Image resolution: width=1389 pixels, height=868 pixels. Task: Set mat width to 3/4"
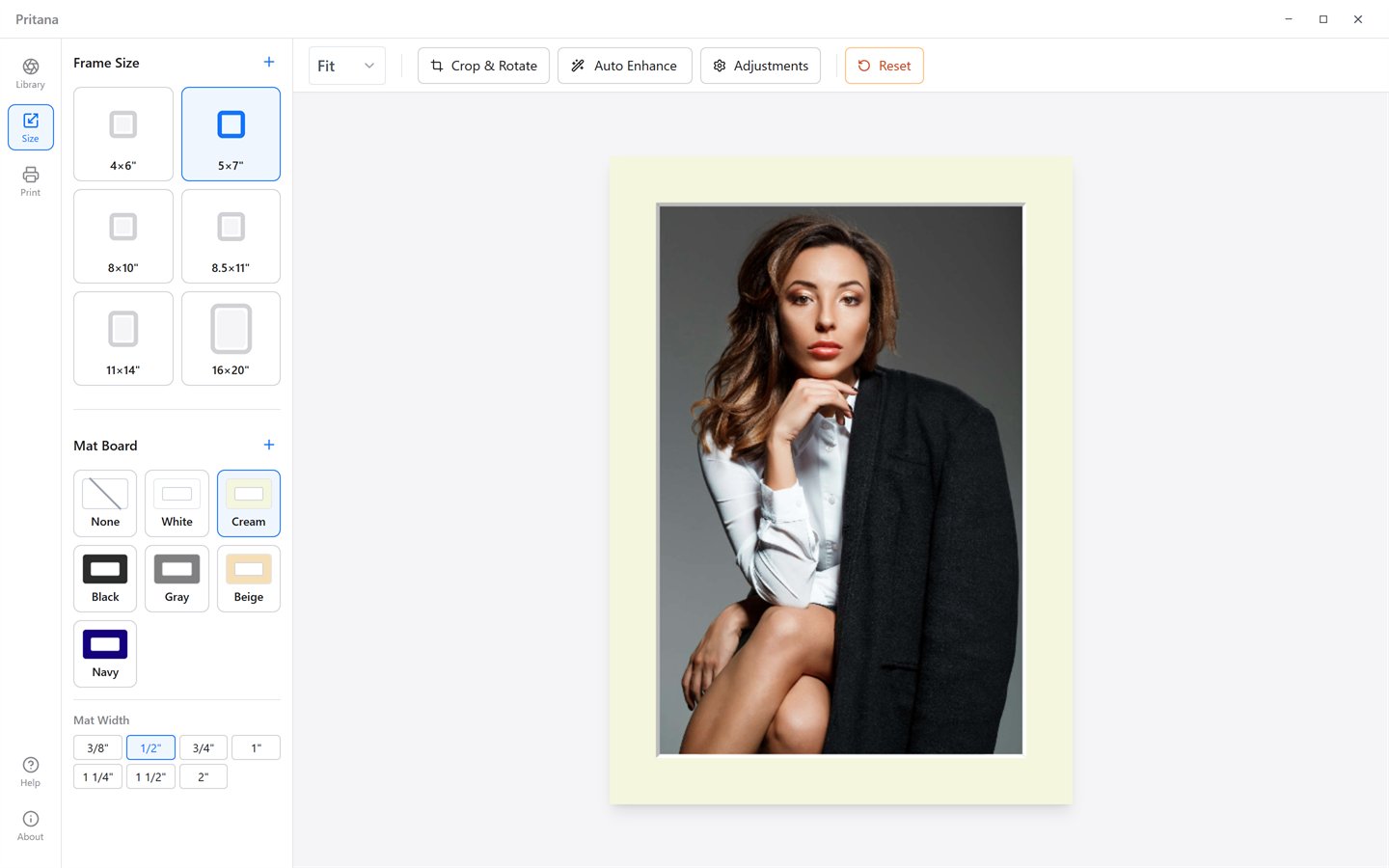click(204, 747)
